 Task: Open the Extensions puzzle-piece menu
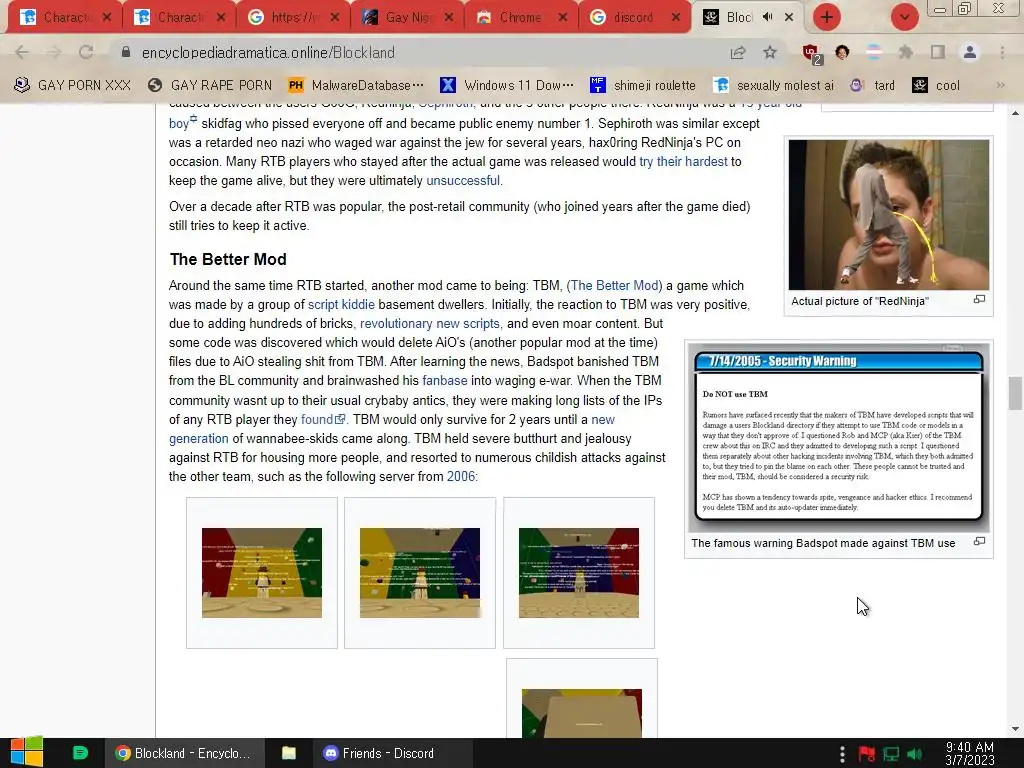pos(905,52)
